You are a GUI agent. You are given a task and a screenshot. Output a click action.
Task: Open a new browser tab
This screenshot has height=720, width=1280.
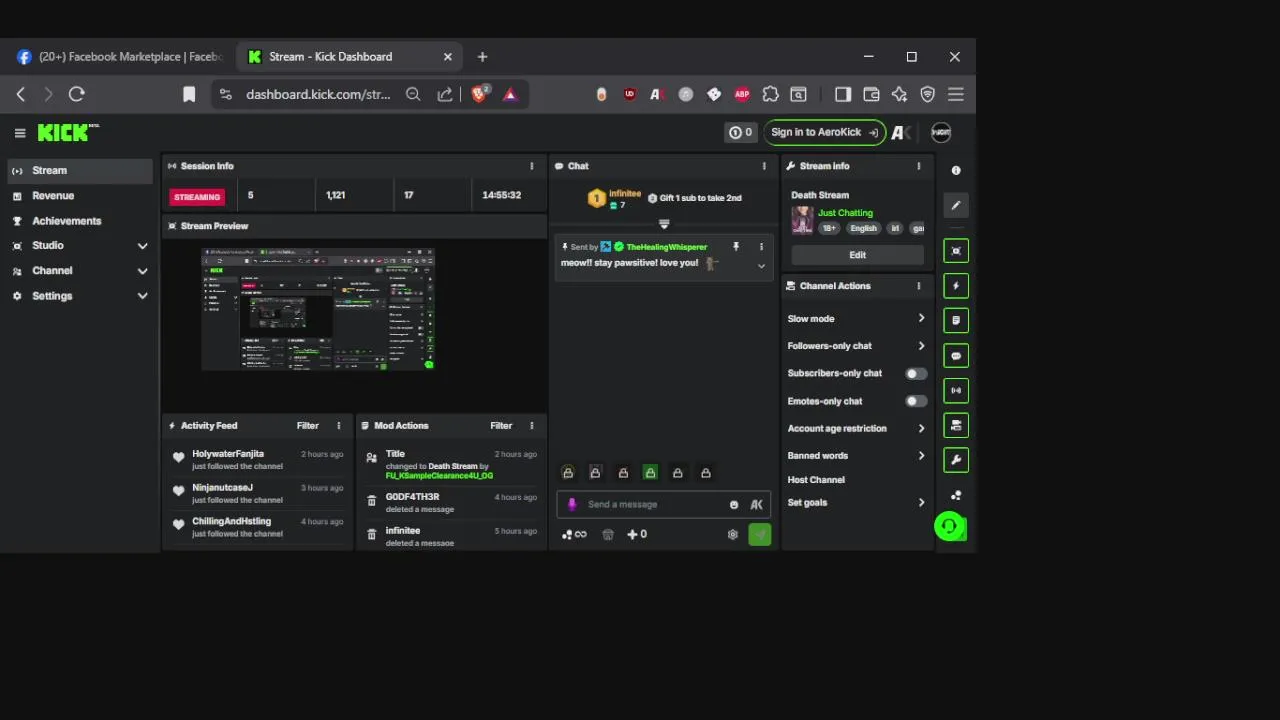pos(482,57)
